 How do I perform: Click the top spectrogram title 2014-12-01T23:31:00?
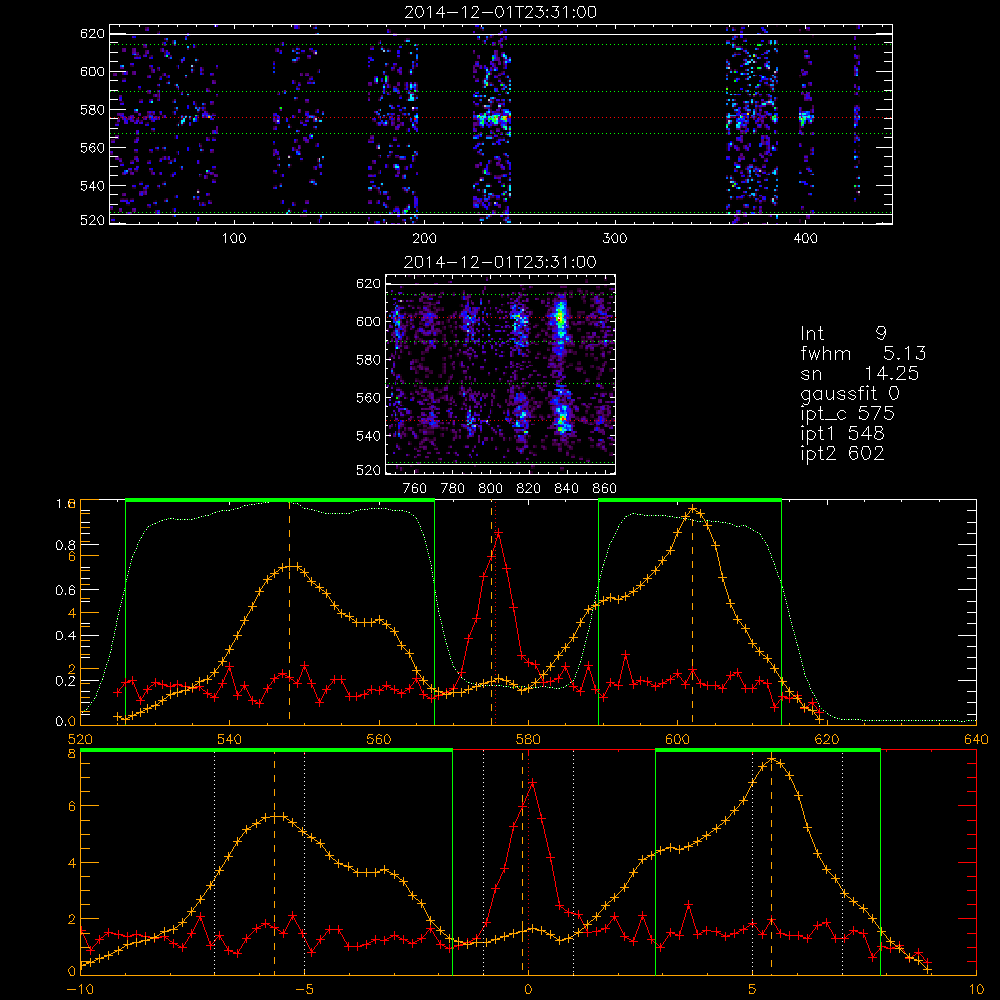tap(501, 12)
